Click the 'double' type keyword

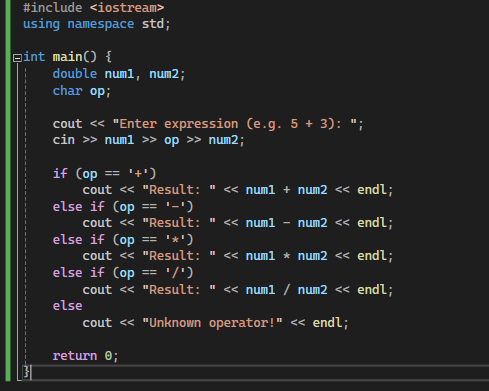point(75,74)
